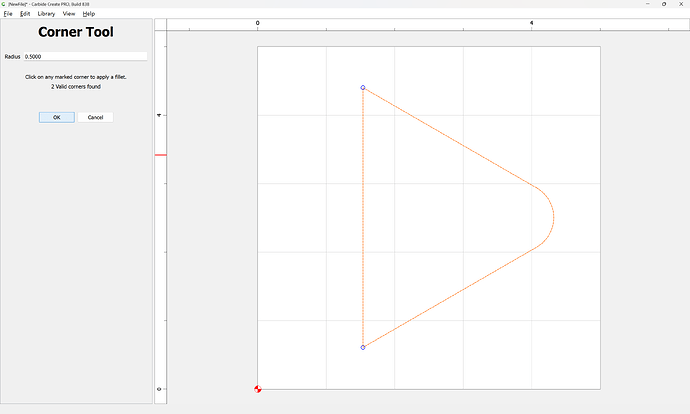Click the Carbide Create app icon in title bar

click(x=4, y=4)
